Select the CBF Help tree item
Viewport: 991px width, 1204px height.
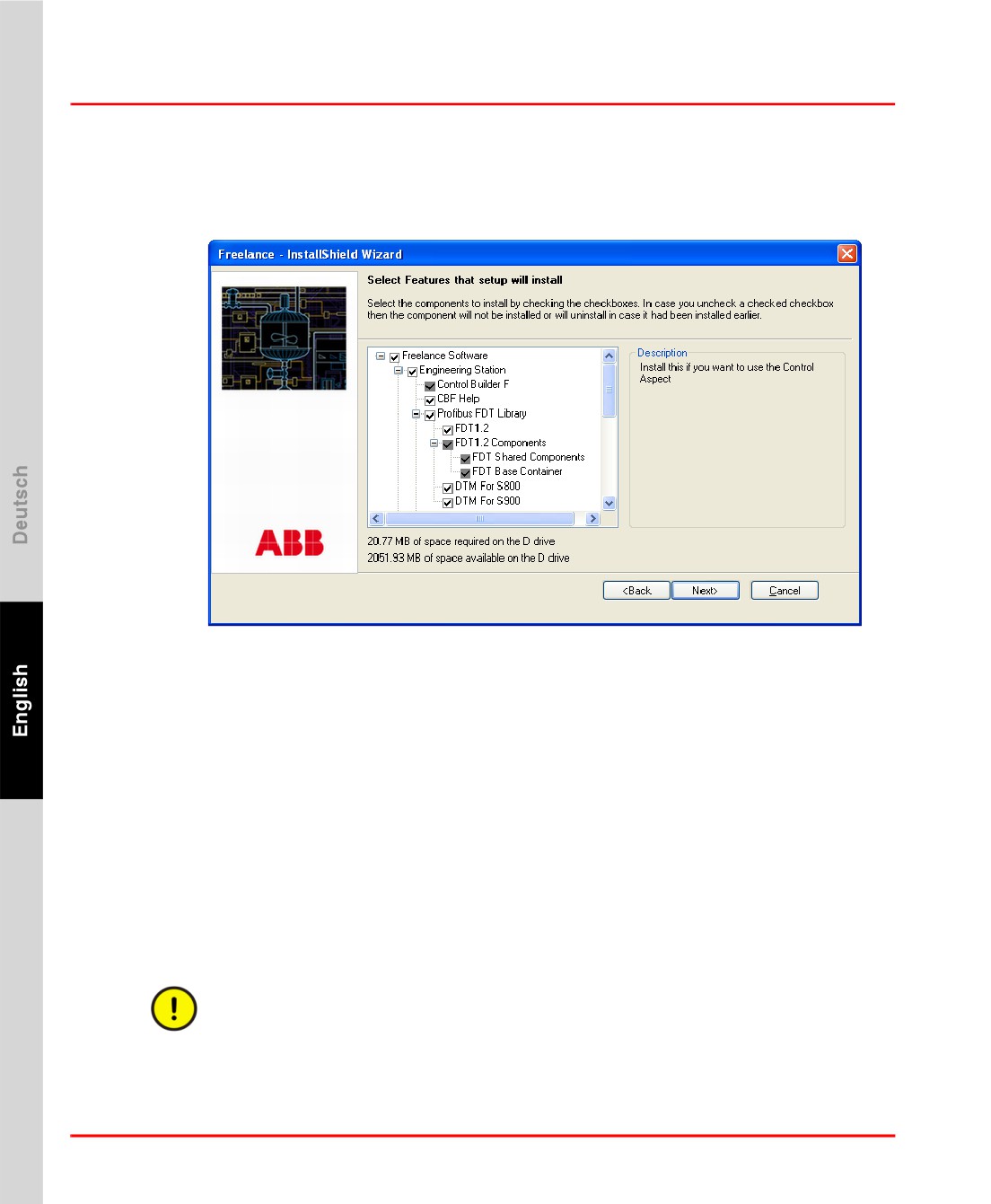click(x=459, y=399)
